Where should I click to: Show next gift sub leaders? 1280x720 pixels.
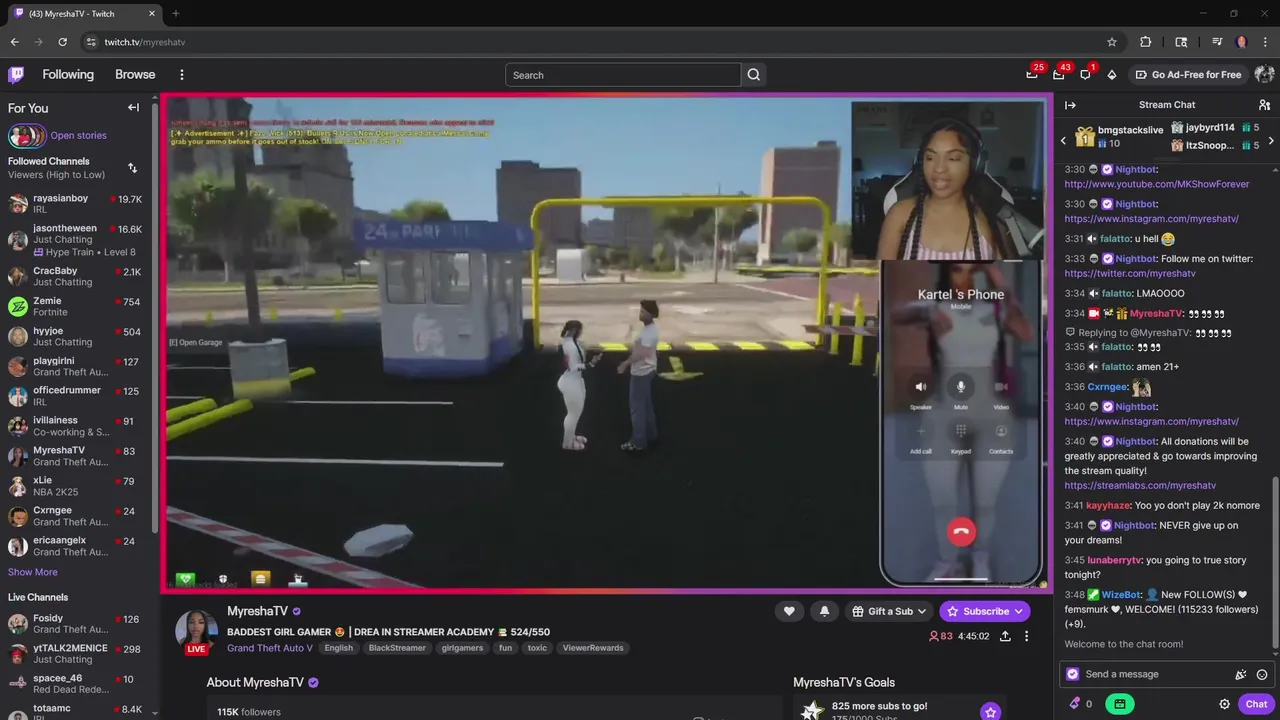[1271, 140]
